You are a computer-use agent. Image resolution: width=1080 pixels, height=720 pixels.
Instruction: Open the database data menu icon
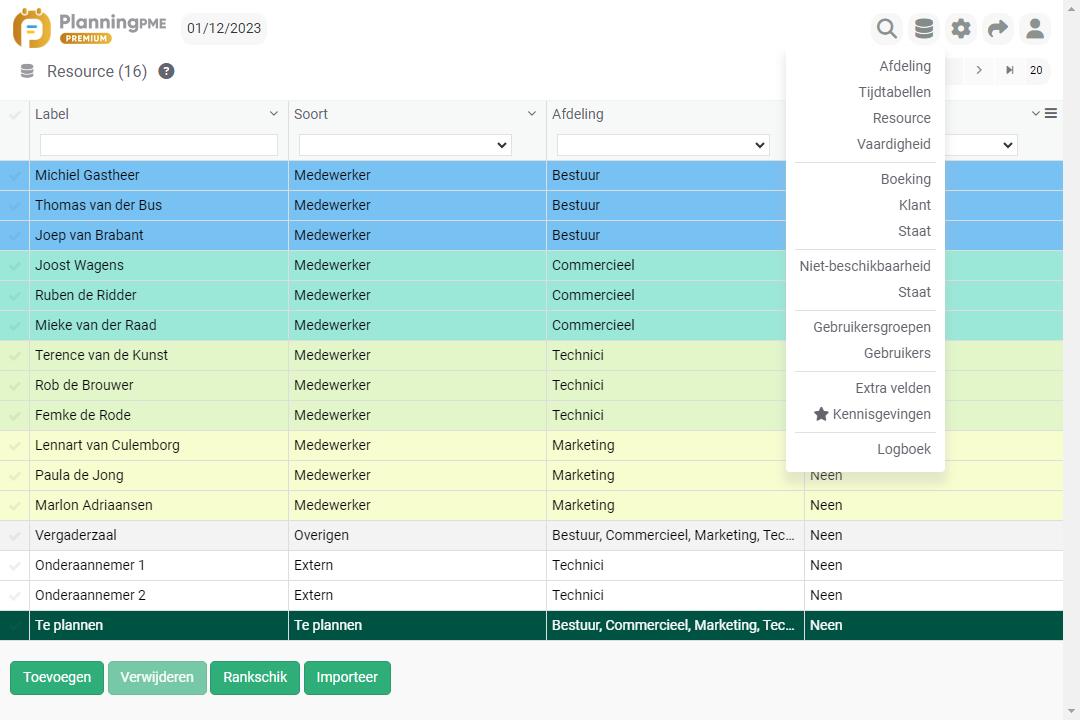(x=924, y=29)
